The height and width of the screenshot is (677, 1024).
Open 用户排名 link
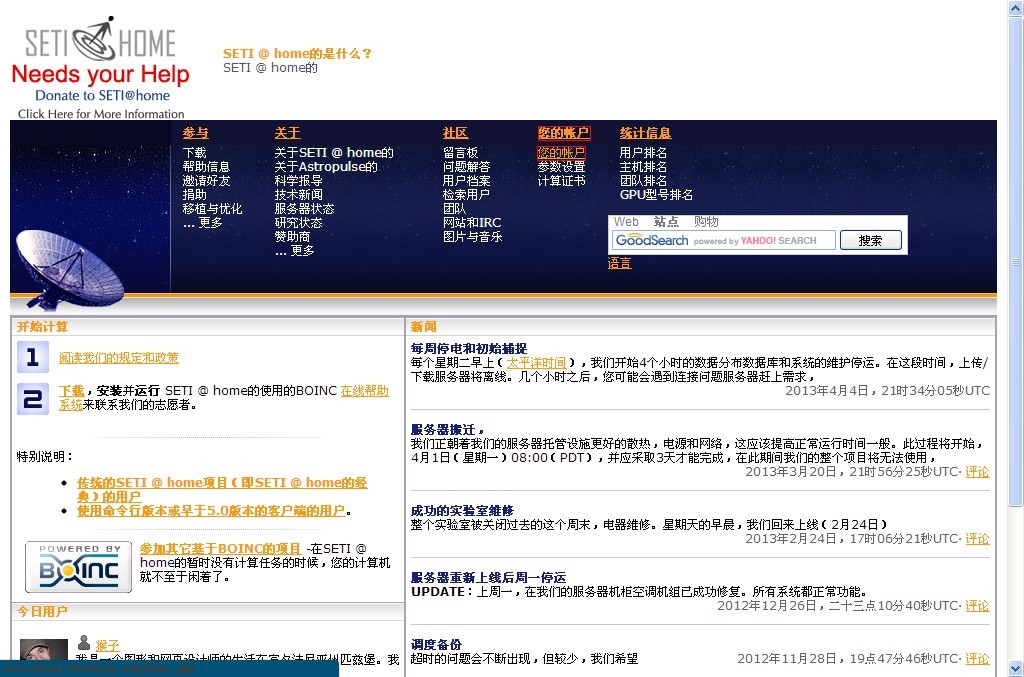point(643,153)
